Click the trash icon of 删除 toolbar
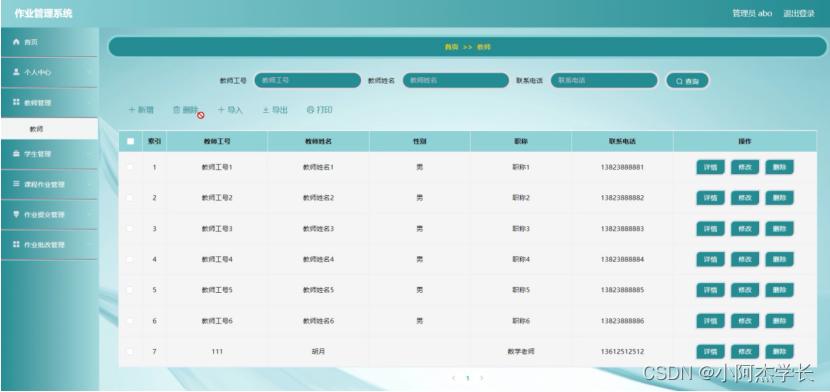Image resolution: width=830 pixels, height=392 pixels. [x=176, y=110]
